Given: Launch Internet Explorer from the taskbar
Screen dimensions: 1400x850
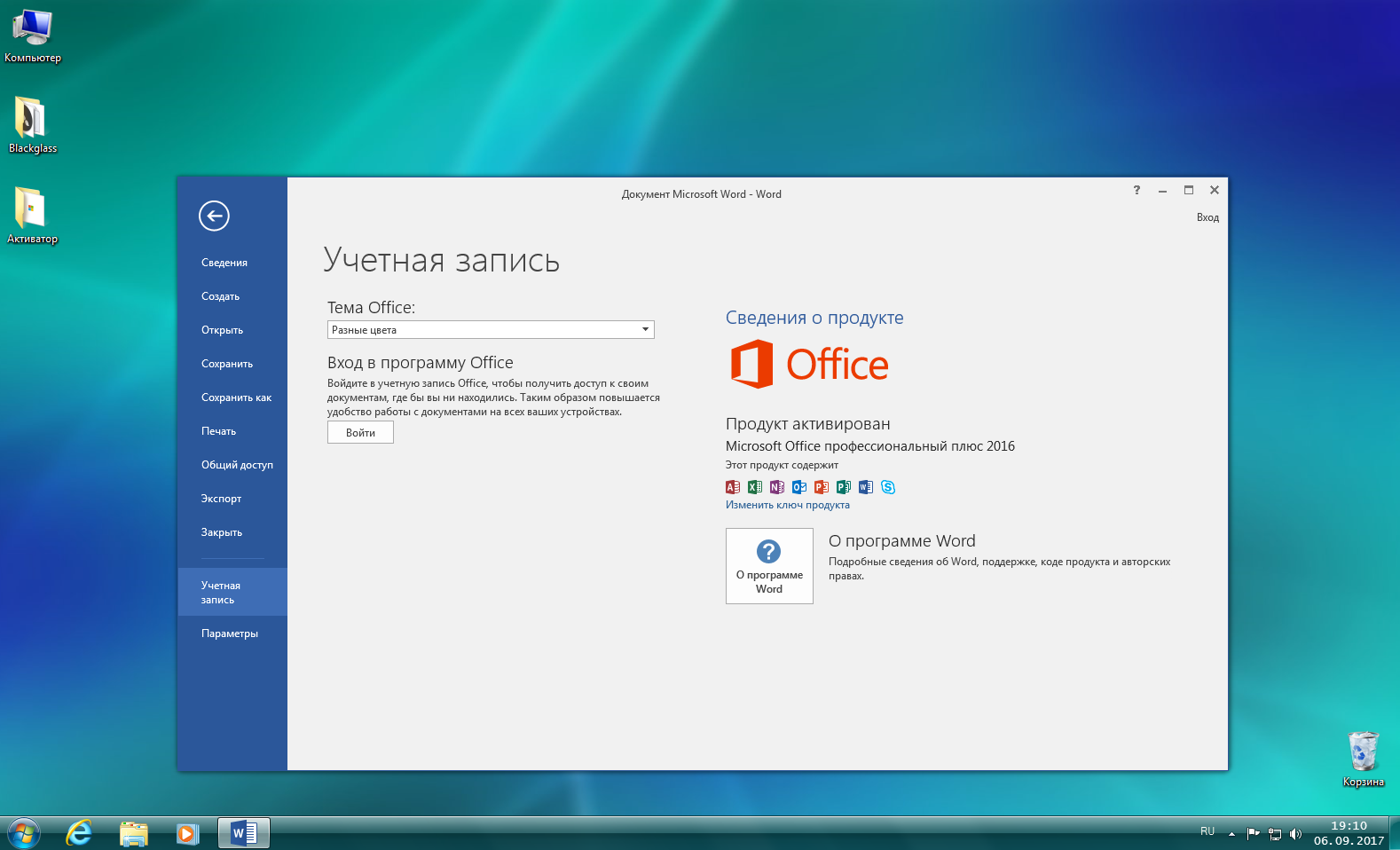Looking at the screenshot, I should (79, 833).
